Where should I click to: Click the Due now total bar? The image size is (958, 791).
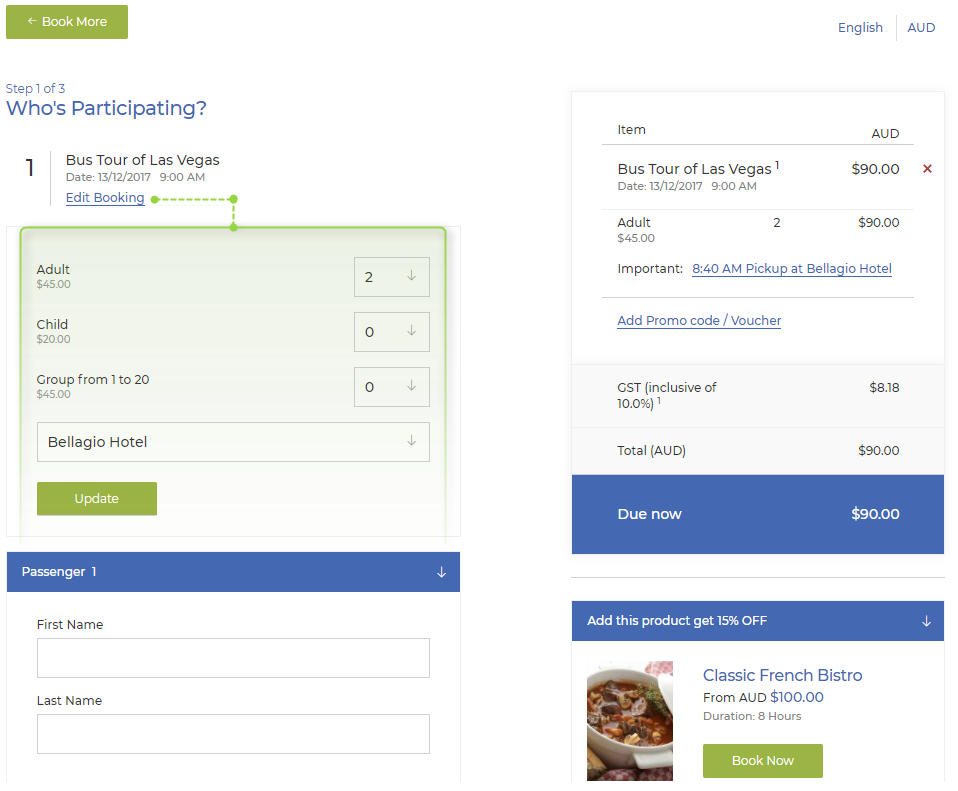tap(758, 514)
